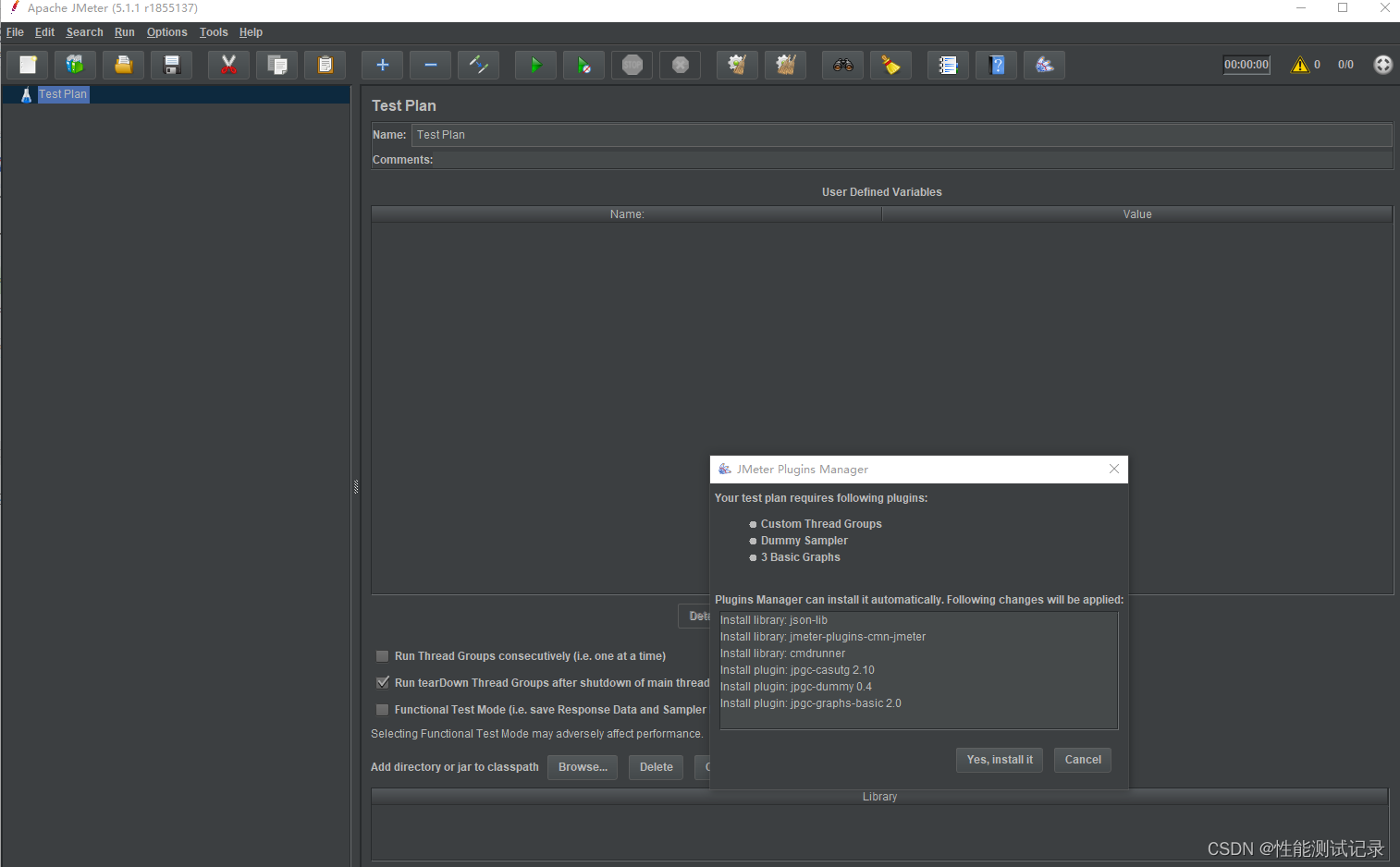Open the Search function with binoculars icon
Image resolution: width=1400 pixels, height=867 pixels.
click(x=842, y=65)
